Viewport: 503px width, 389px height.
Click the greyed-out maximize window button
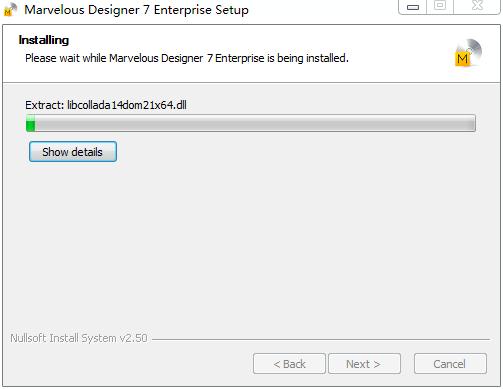[440, 6]
